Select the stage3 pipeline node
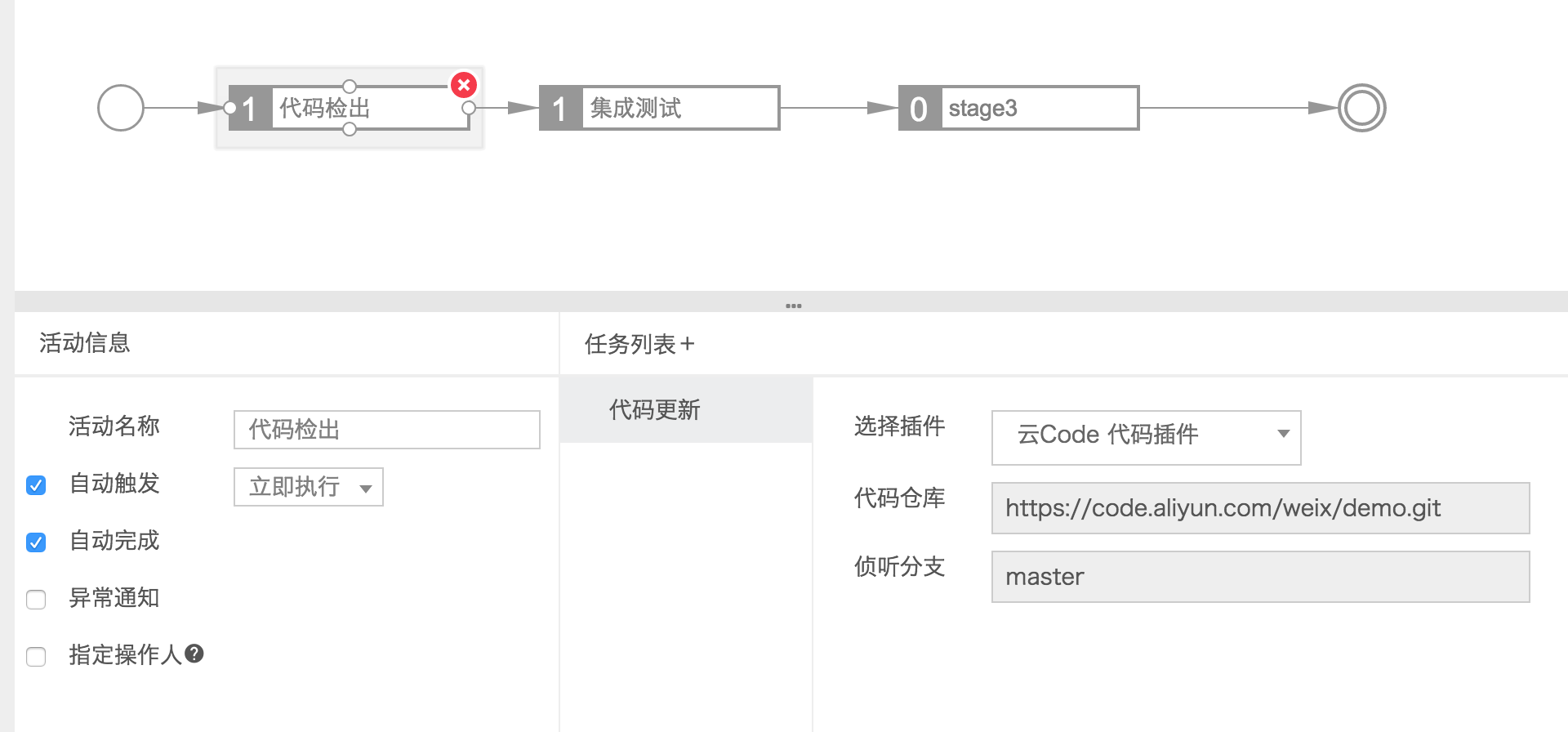1568x732 pixels. (x=1018, y=108)
